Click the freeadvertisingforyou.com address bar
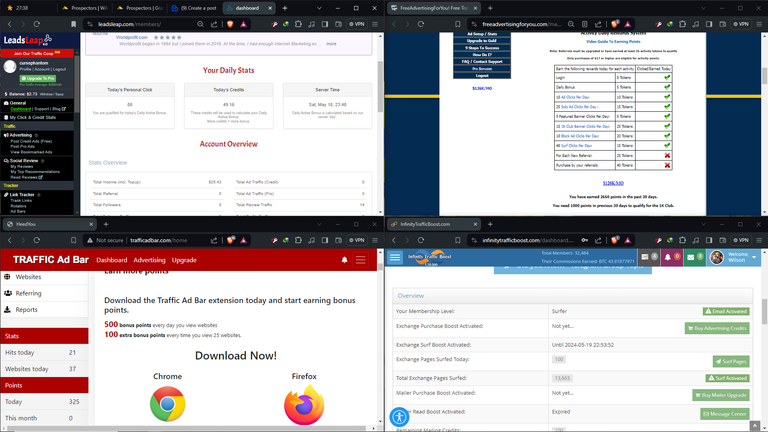 pyautogui.click(x=522, y=24)
